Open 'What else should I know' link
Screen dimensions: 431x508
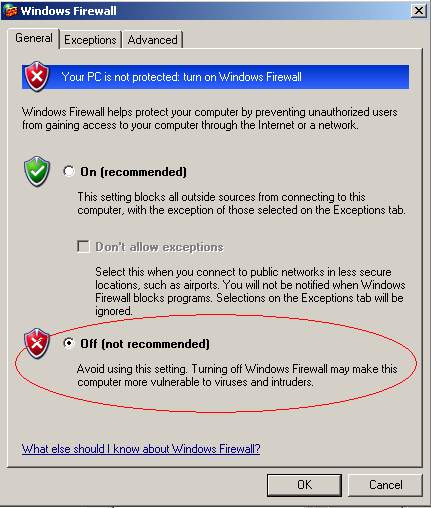141,449
